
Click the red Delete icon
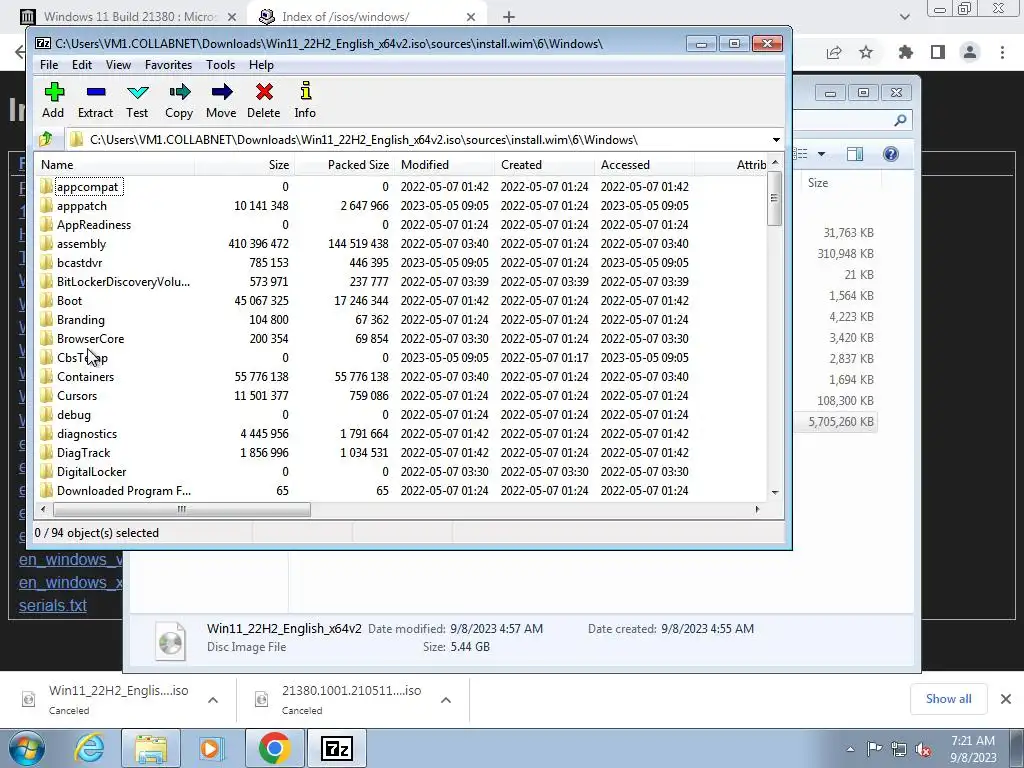click(x=264, y=100)
